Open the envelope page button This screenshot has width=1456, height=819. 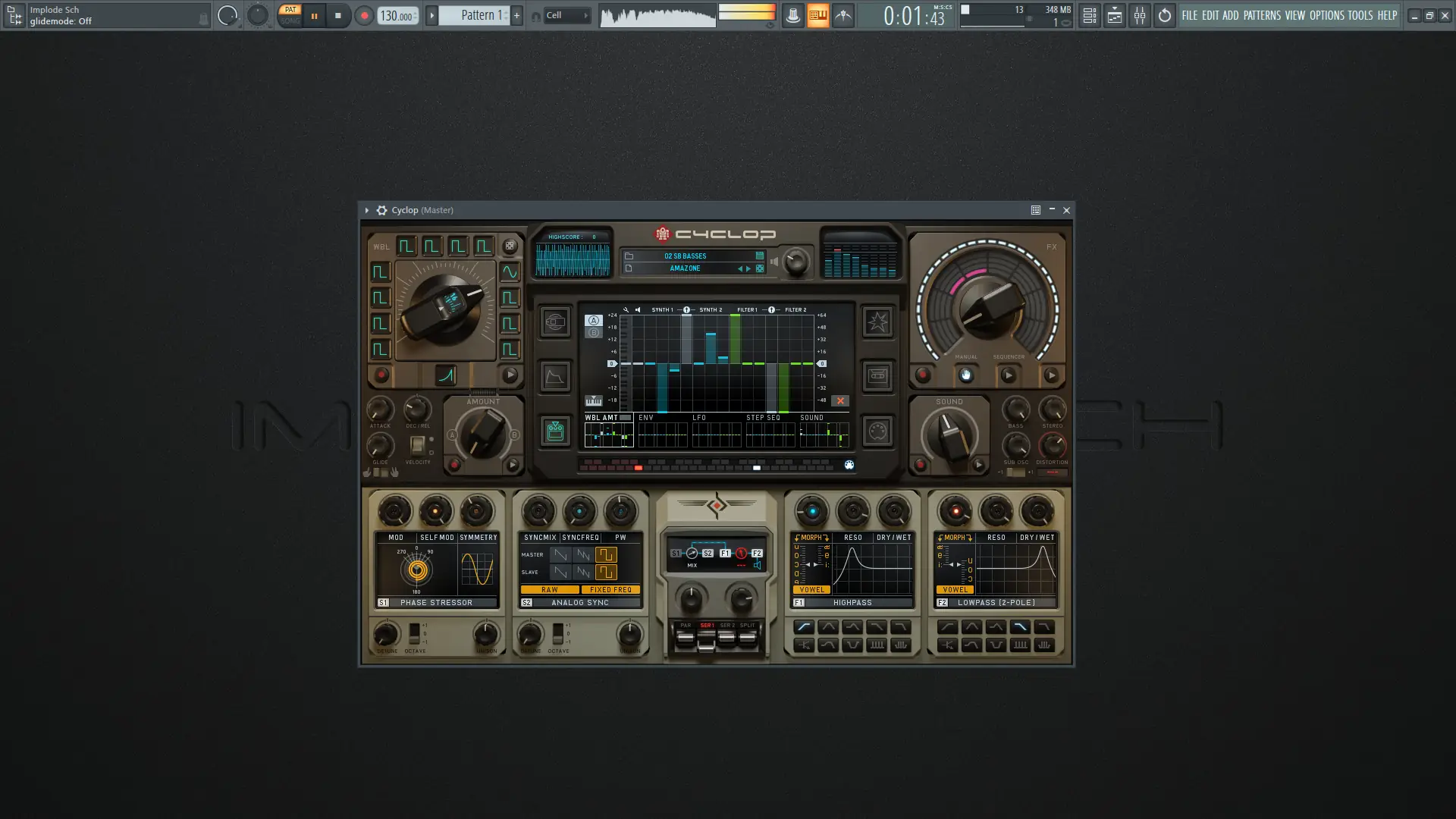point(555,377)
